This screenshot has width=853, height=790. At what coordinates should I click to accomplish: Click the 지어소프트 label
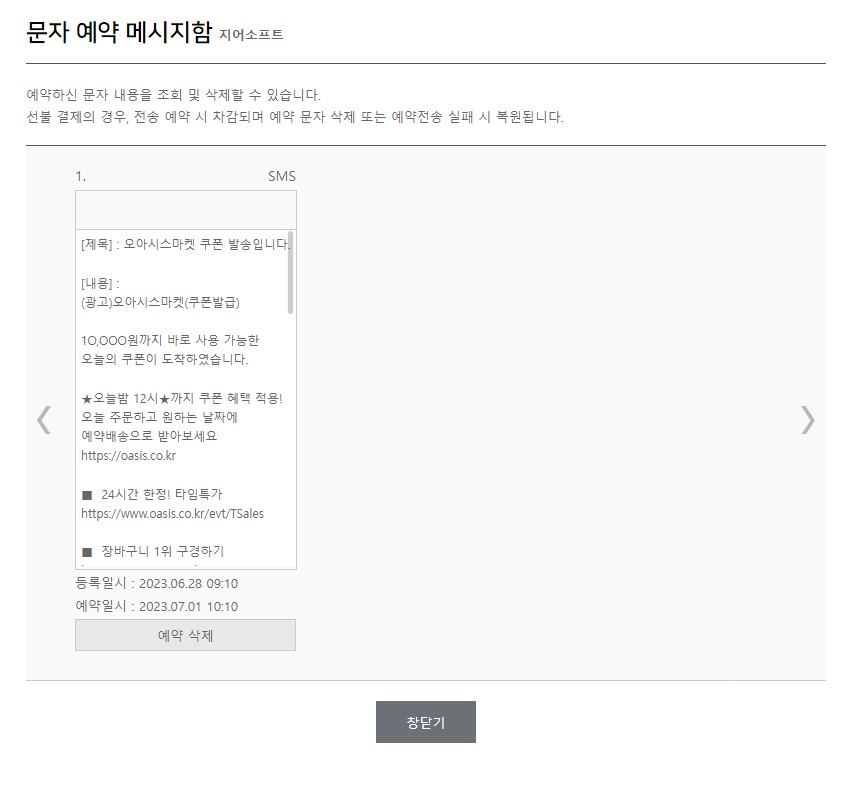tap(251, 35)
